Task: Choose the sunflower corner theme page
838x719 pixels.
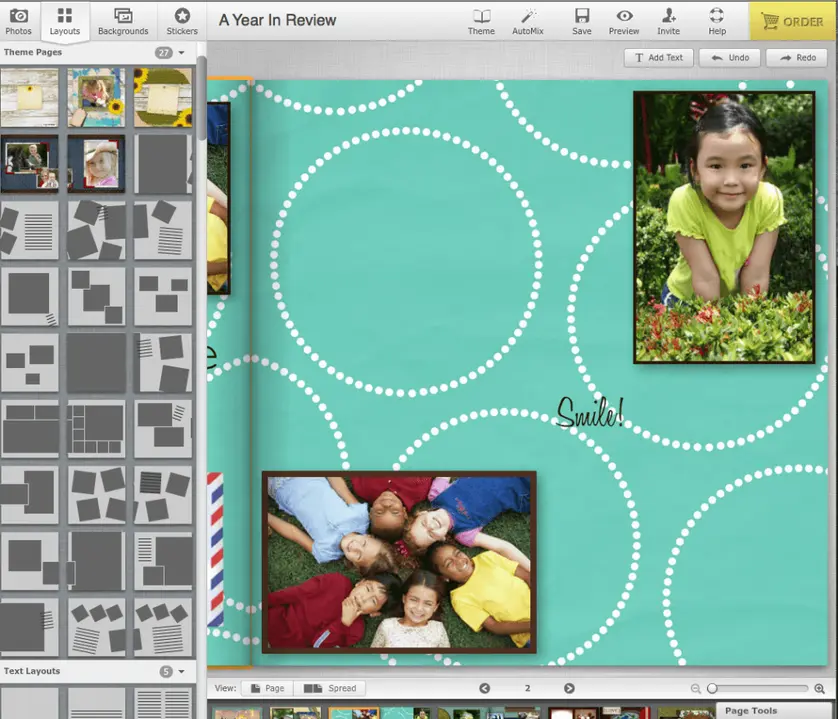Action: [x=162, y=97]
